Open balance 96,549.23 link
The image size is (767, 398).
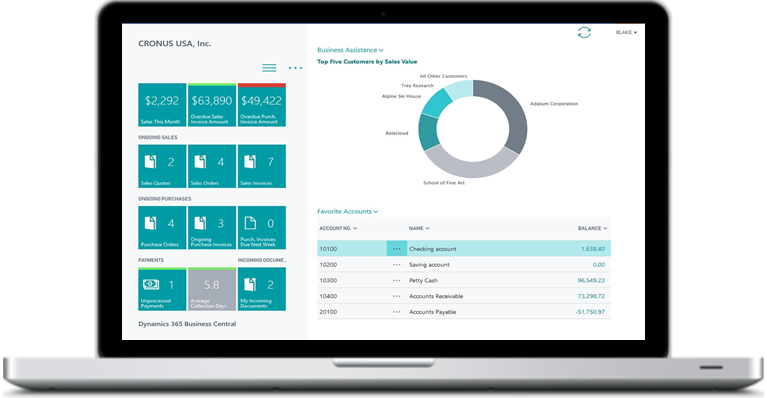(591, 280)
